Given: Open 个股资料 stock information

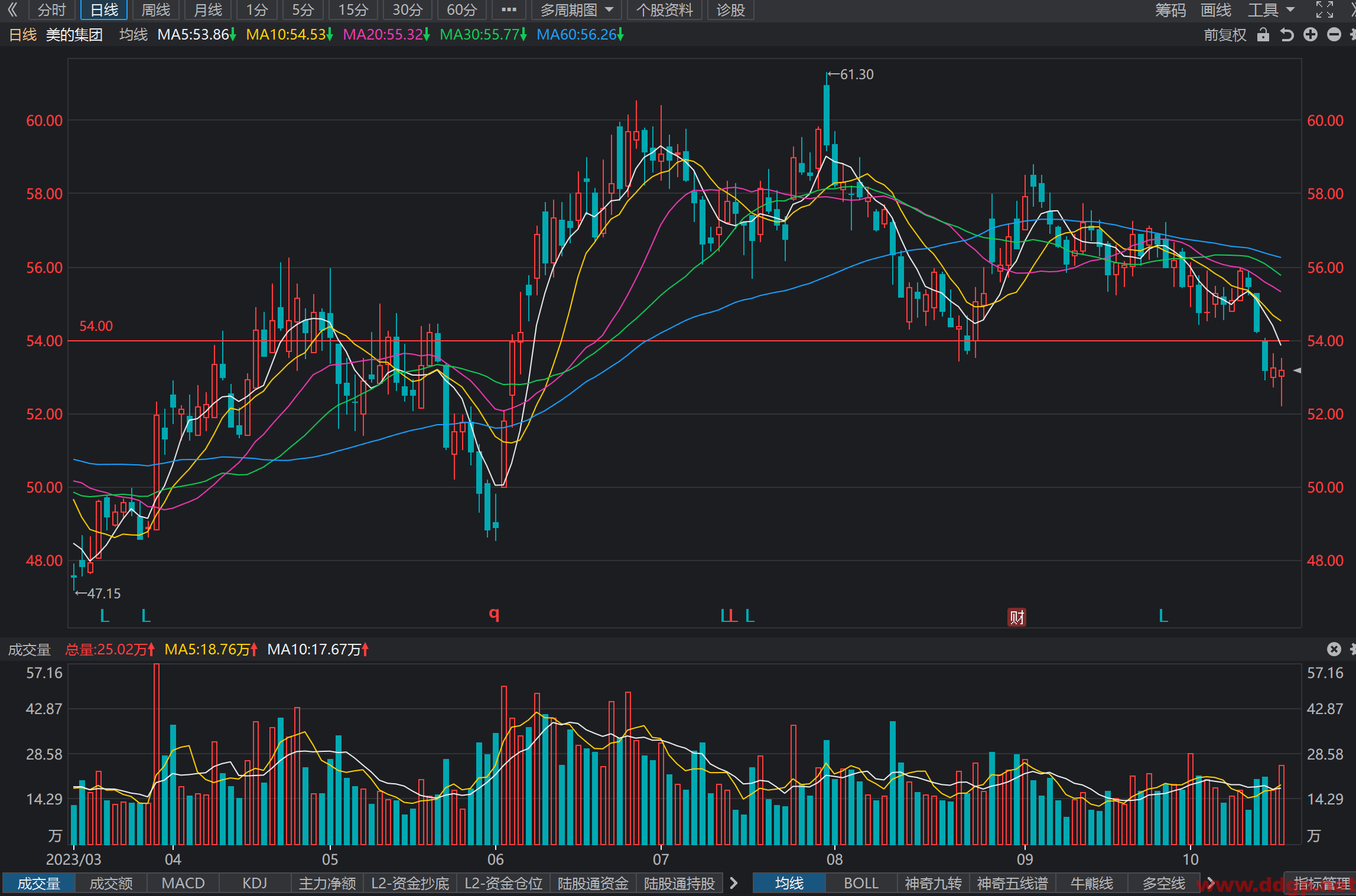Looking at the screenshot, I should pos(664,9).
